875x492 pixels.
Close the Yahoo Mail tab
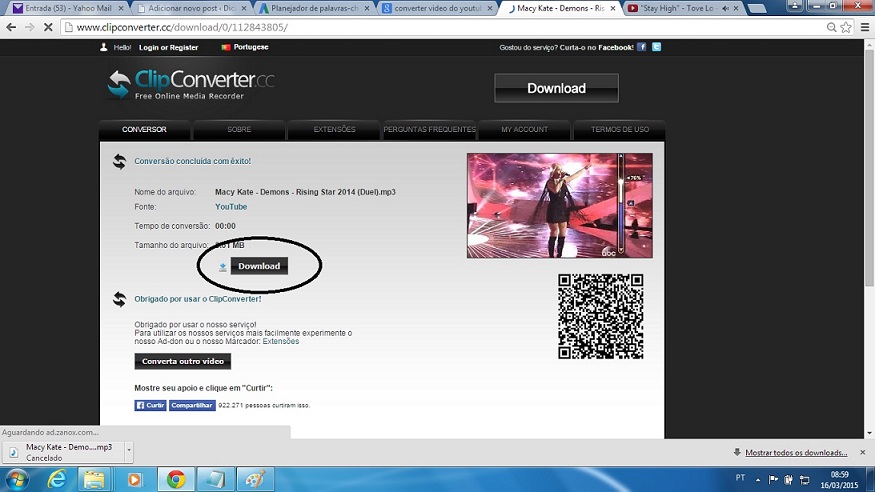click(x=121, y=8)
